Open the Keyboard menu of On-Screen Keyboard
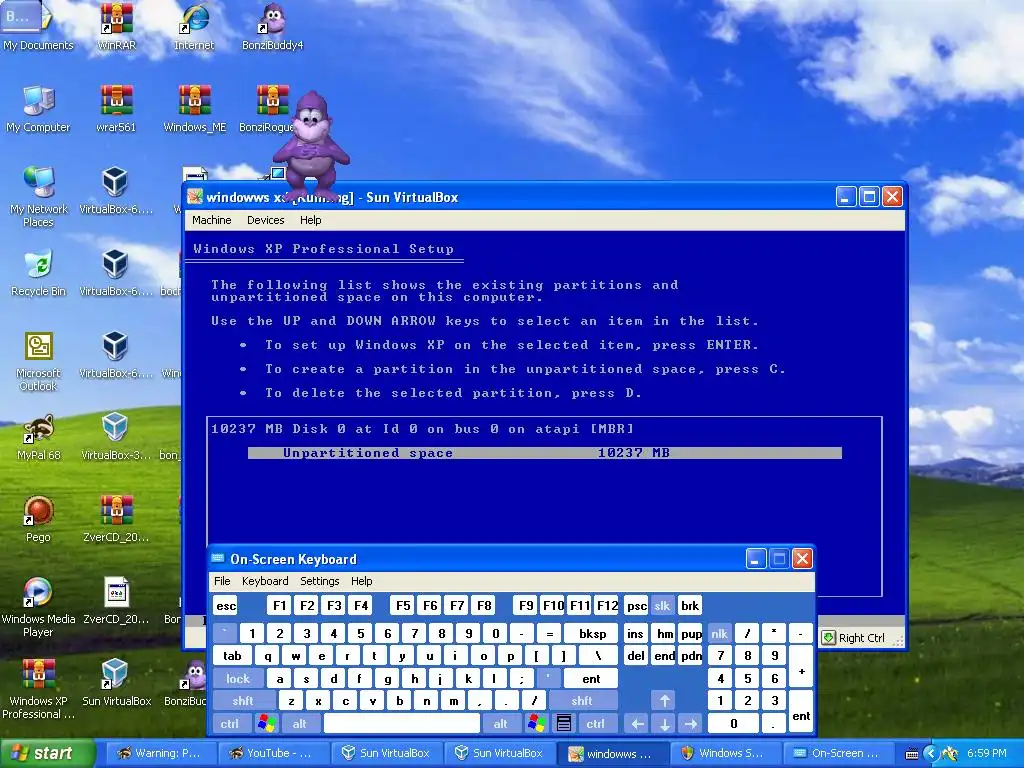The image size is (1024, 768). click(x=265, y=581)
